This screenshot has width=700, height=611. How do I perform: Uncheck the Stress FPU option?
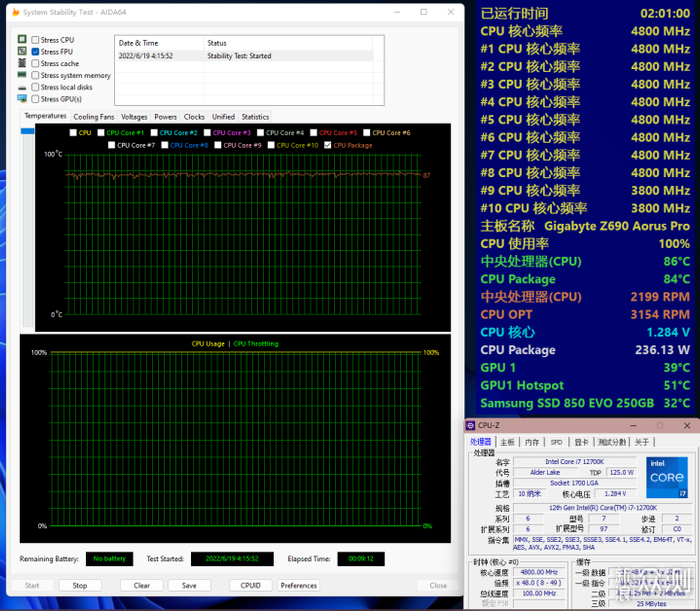click(36, 52)
